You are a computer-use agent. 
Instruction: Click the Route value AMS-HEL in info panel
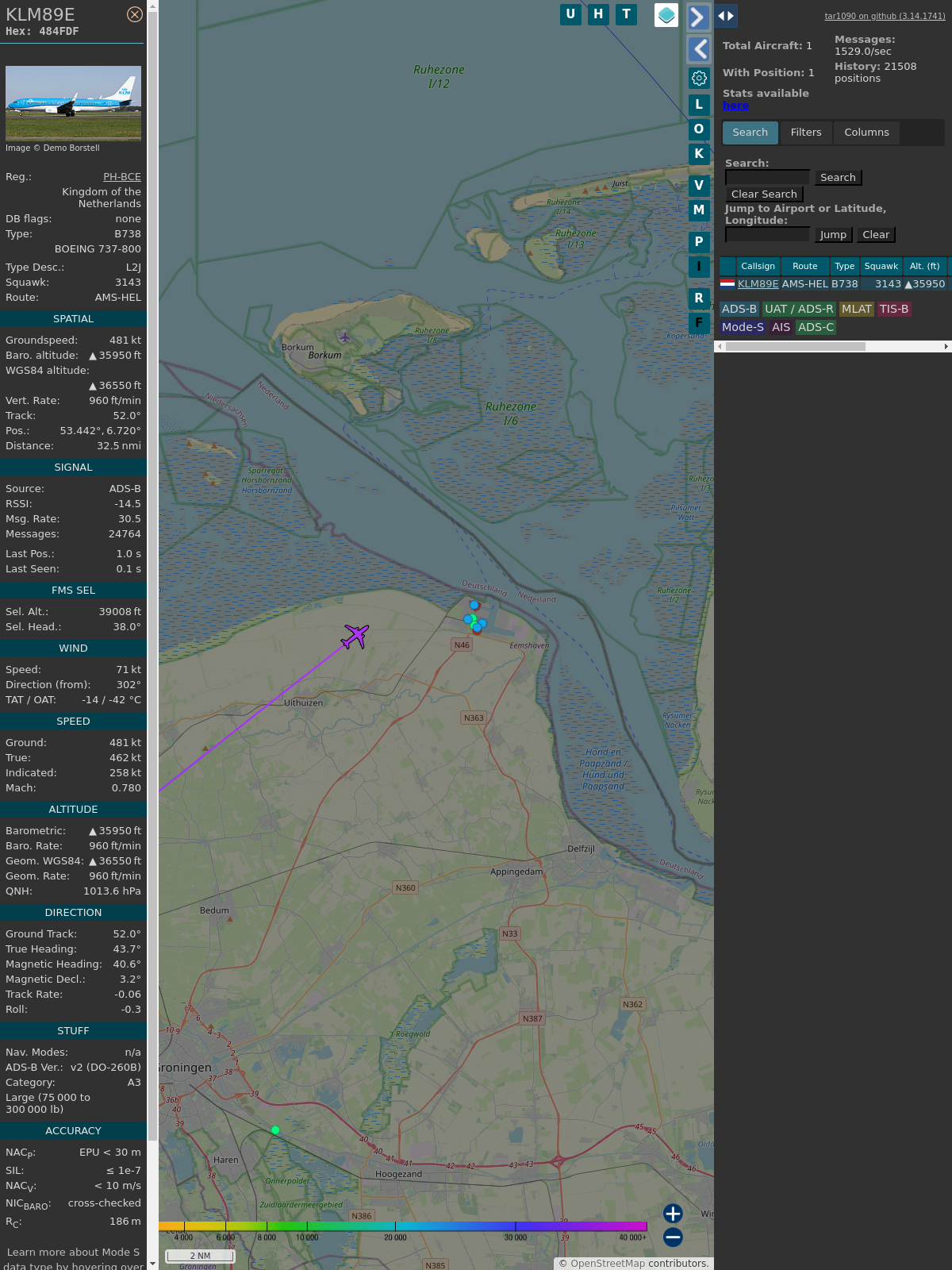pos(118,298)
